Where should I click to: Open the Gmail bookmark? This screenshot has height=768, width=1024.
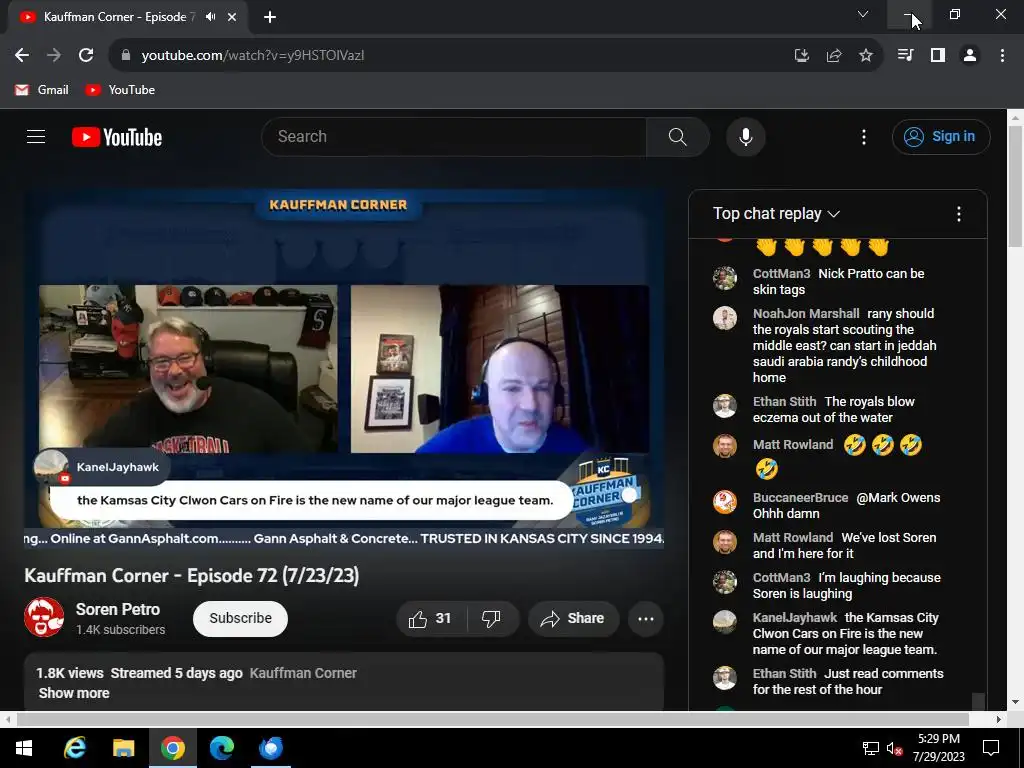tap(42, 89)
